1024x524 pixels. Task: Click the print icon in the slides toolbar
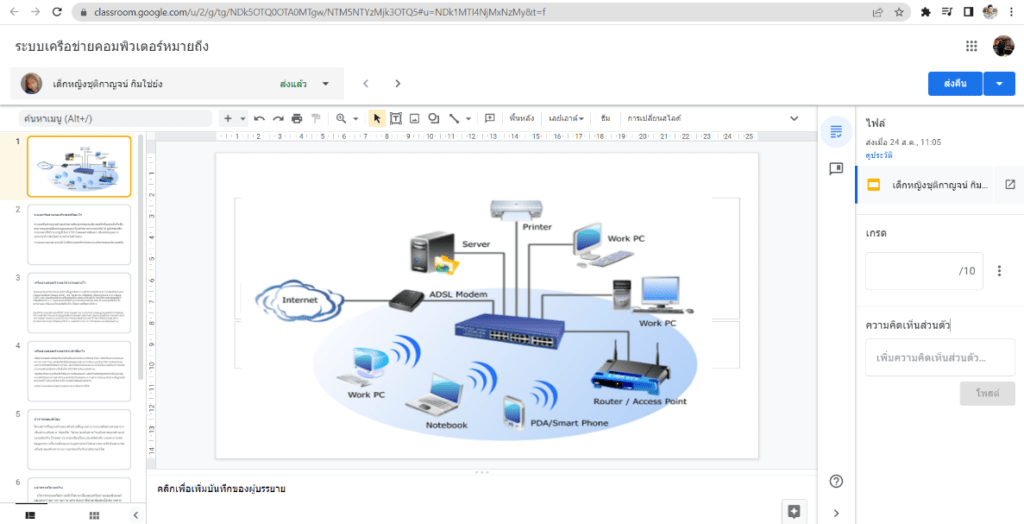point(297,118)
